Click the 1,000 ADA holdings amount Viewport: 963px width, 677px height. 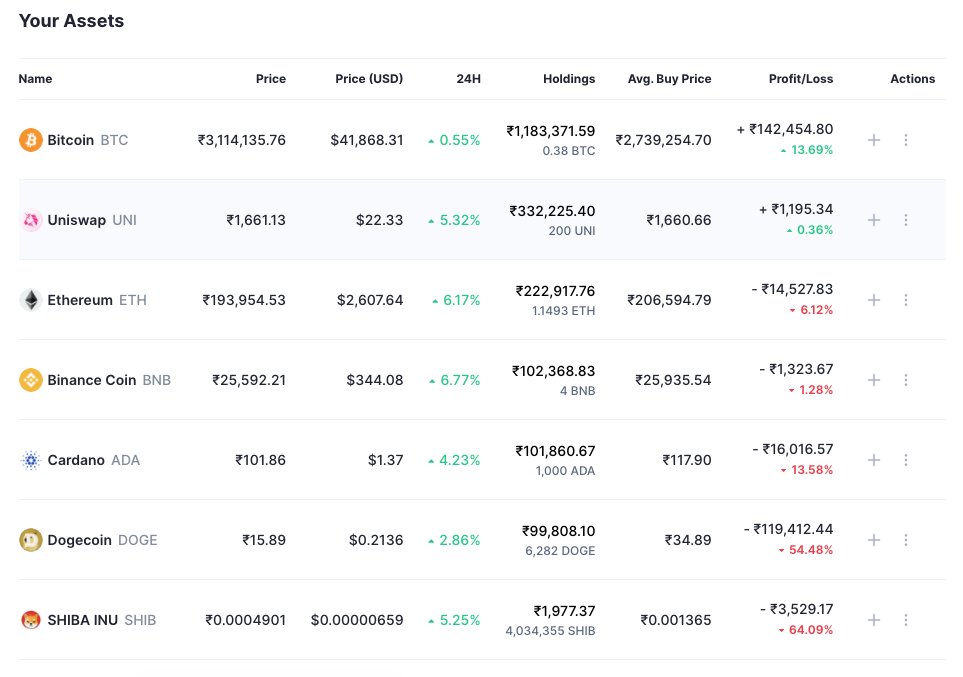tap(565, 471)
